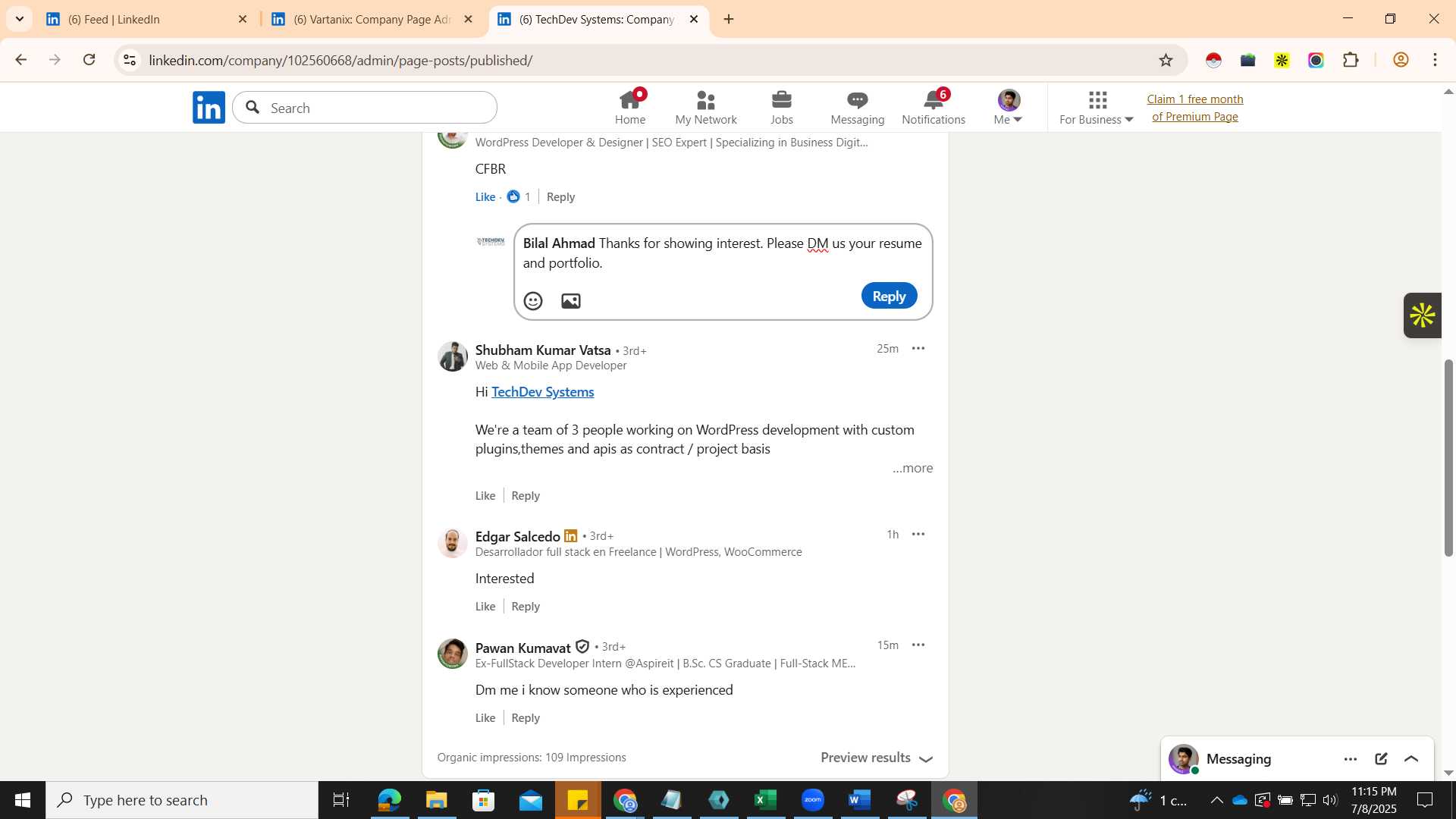This screenshot has height=819, width=1456.
Task: Go to Home in LinkedIn navigation
Action: coord(630,108)
